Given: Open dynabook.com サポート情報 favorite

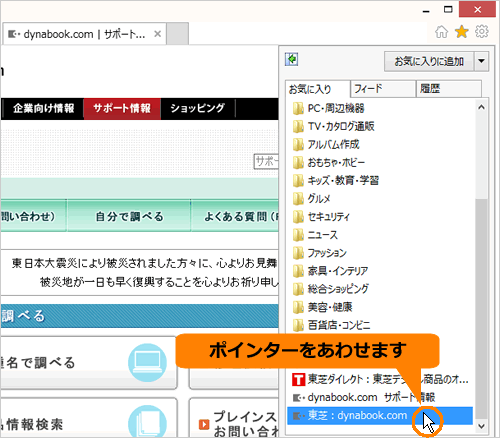Looking at the screenshot, I should pos(363,397).
